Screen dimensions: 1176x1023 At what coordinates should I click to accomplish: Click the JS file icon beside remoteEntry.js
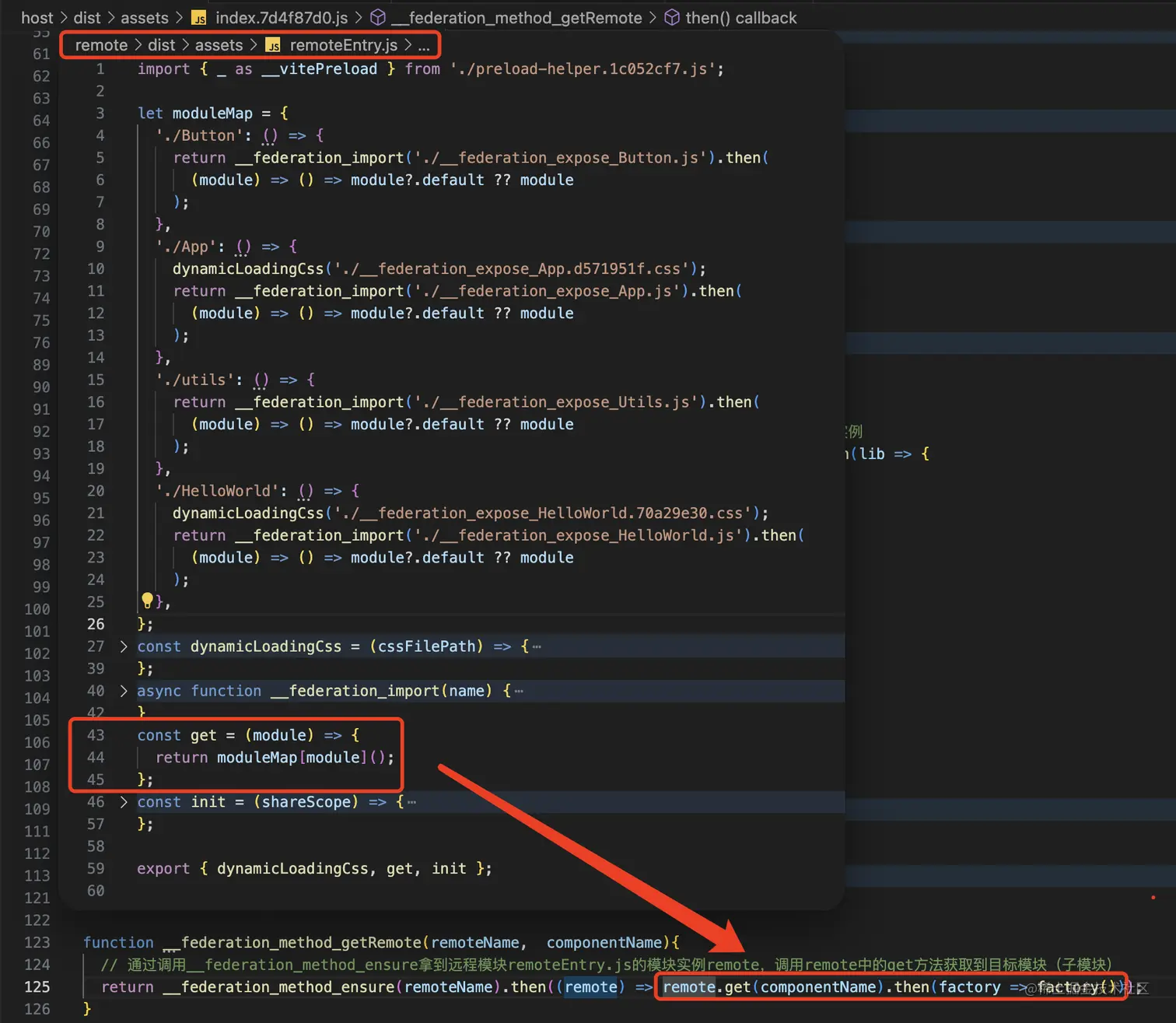[x=273, y=46]
